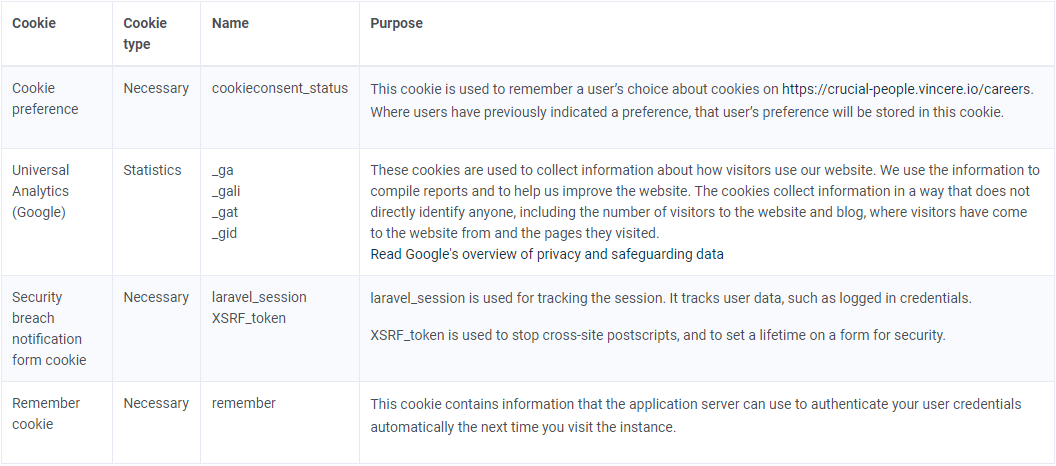Select the Universal Analytics (Google) row label
The height and width of the screenshot is (466, 1056).
[40, 191]
